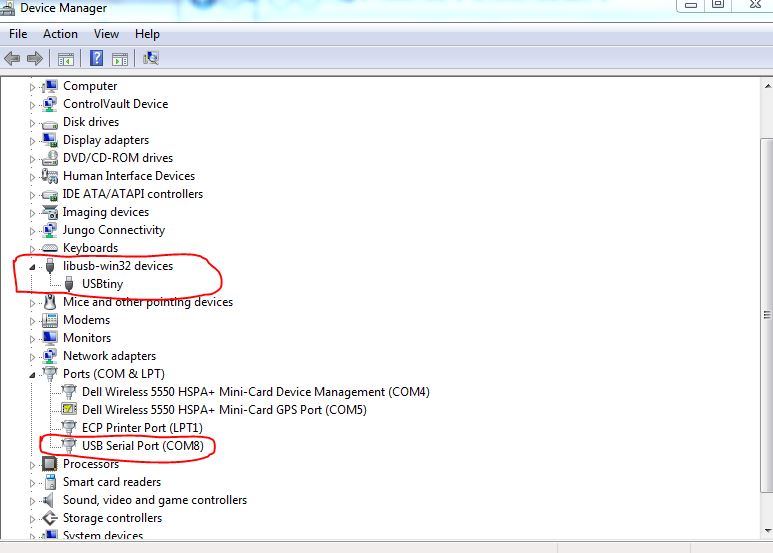Select the USBtiny device entry

click(102, 284)
